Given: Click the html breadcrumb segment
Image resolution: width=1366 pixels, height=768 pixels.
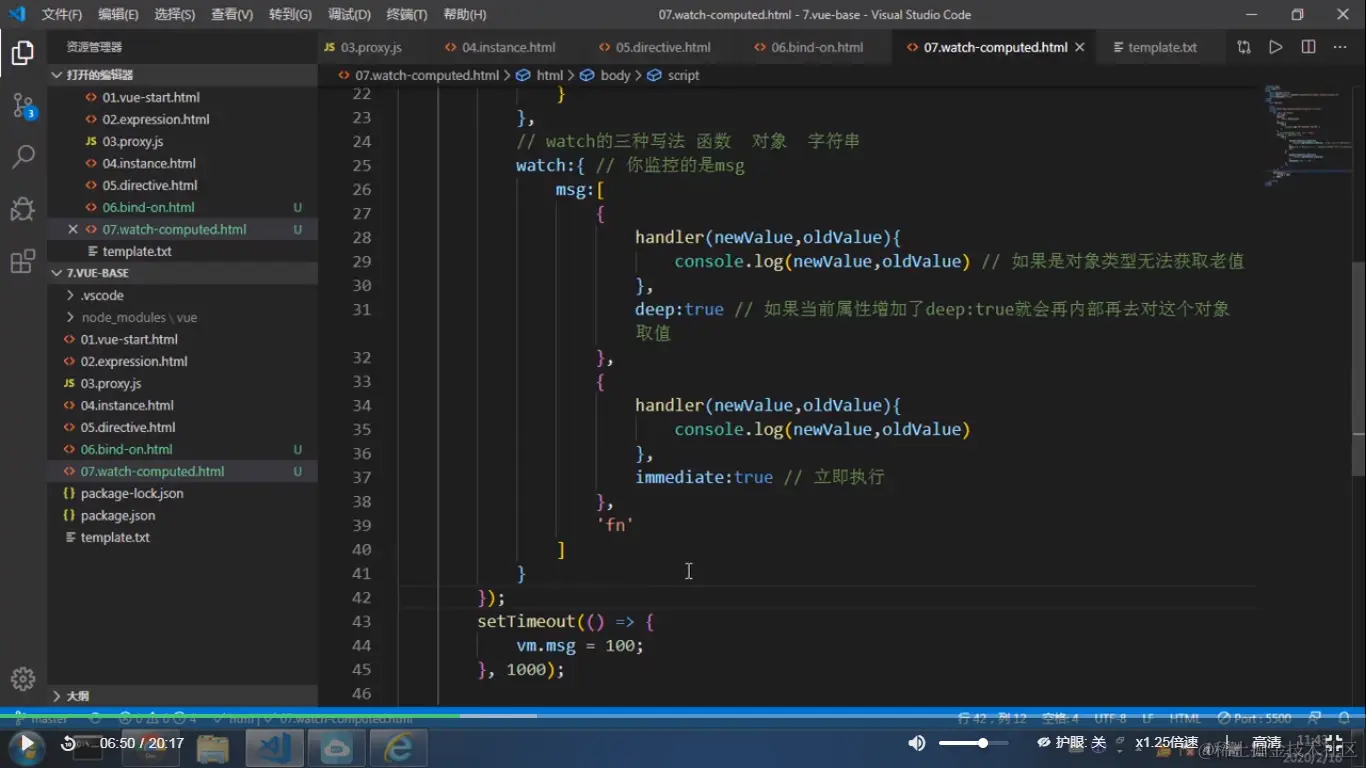Looking at the screenshot, I should (541, 75).
